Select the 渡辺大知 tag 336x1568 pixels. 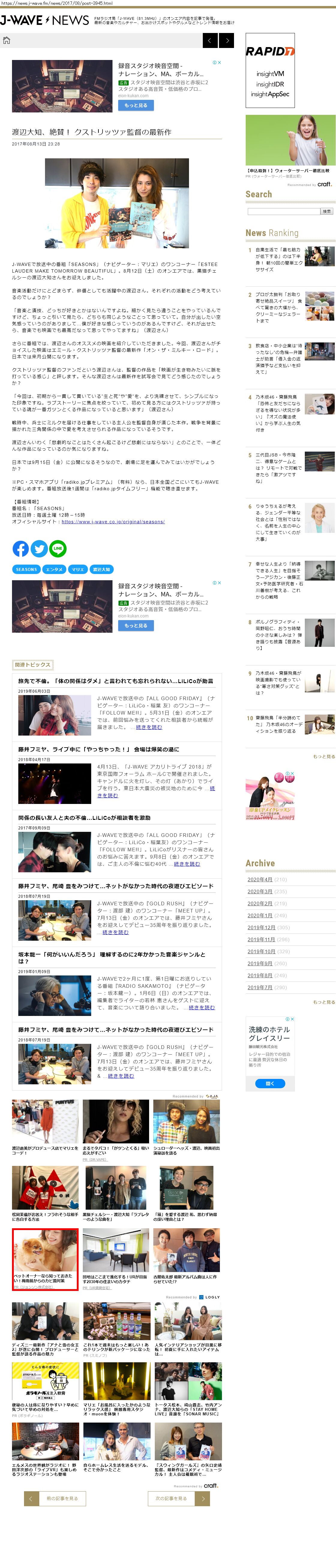(x=101, y=569)
